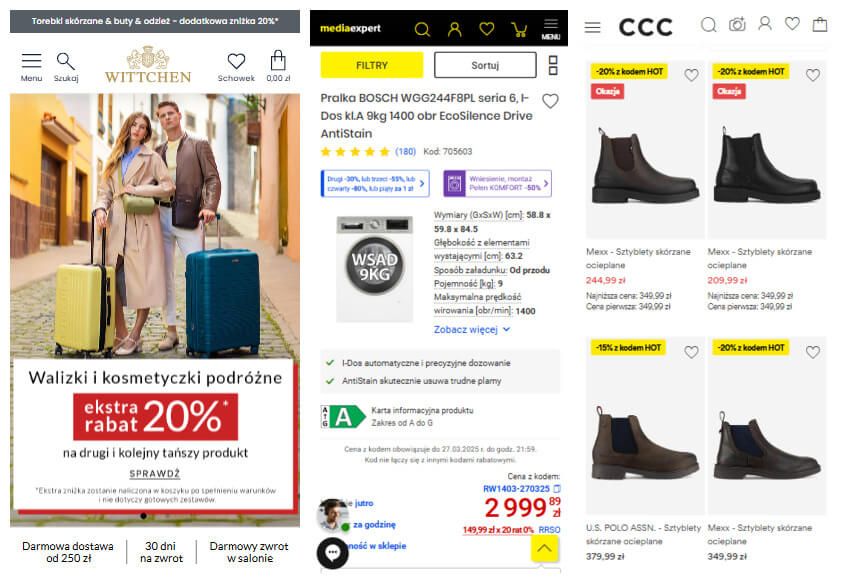The height and width of the screenshot is (583, 844).
Task: Click the SPRAWDŹ link on banner
Action: (154, 474)
